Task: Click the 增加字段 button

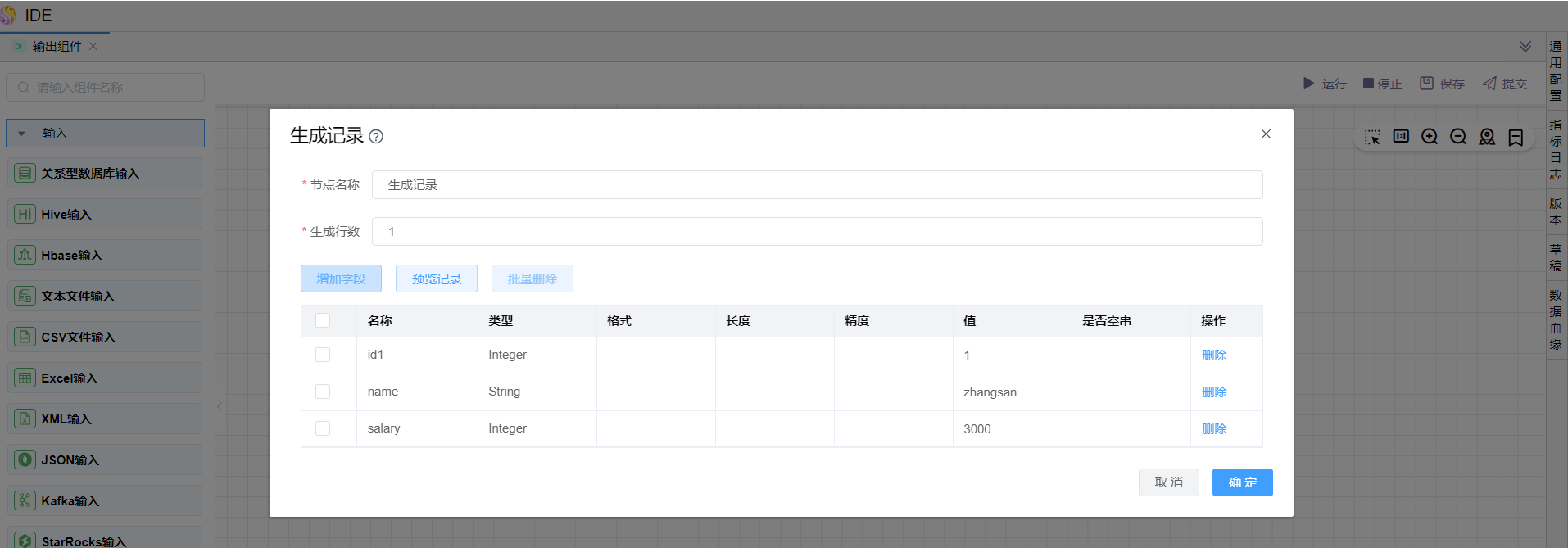Action: coord(341,279)
